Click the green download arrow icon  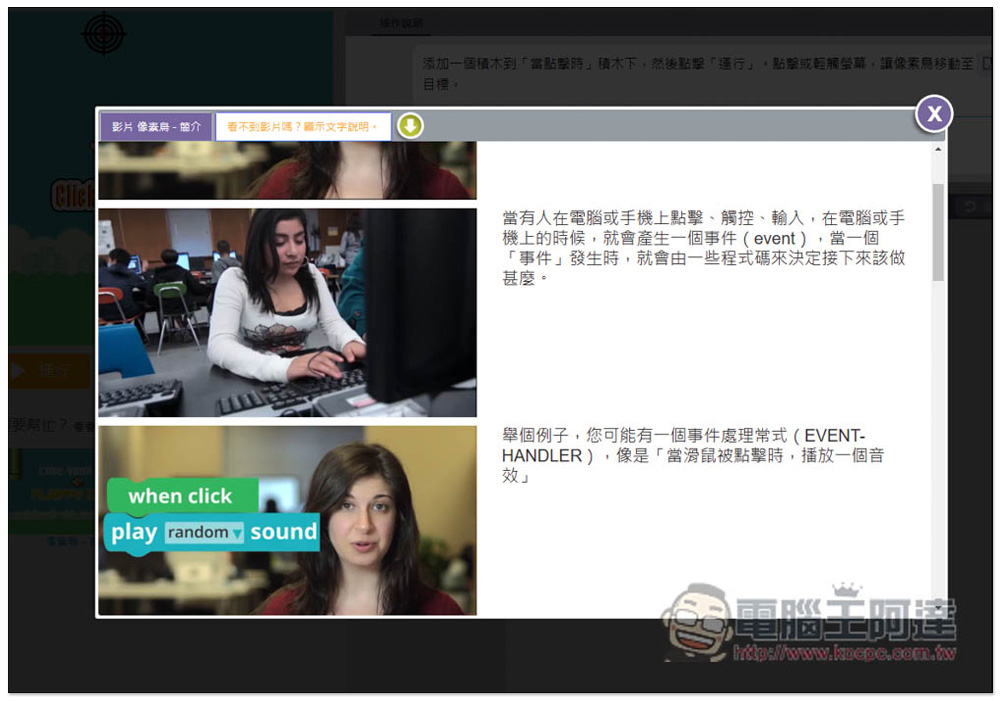click(410, 126)
